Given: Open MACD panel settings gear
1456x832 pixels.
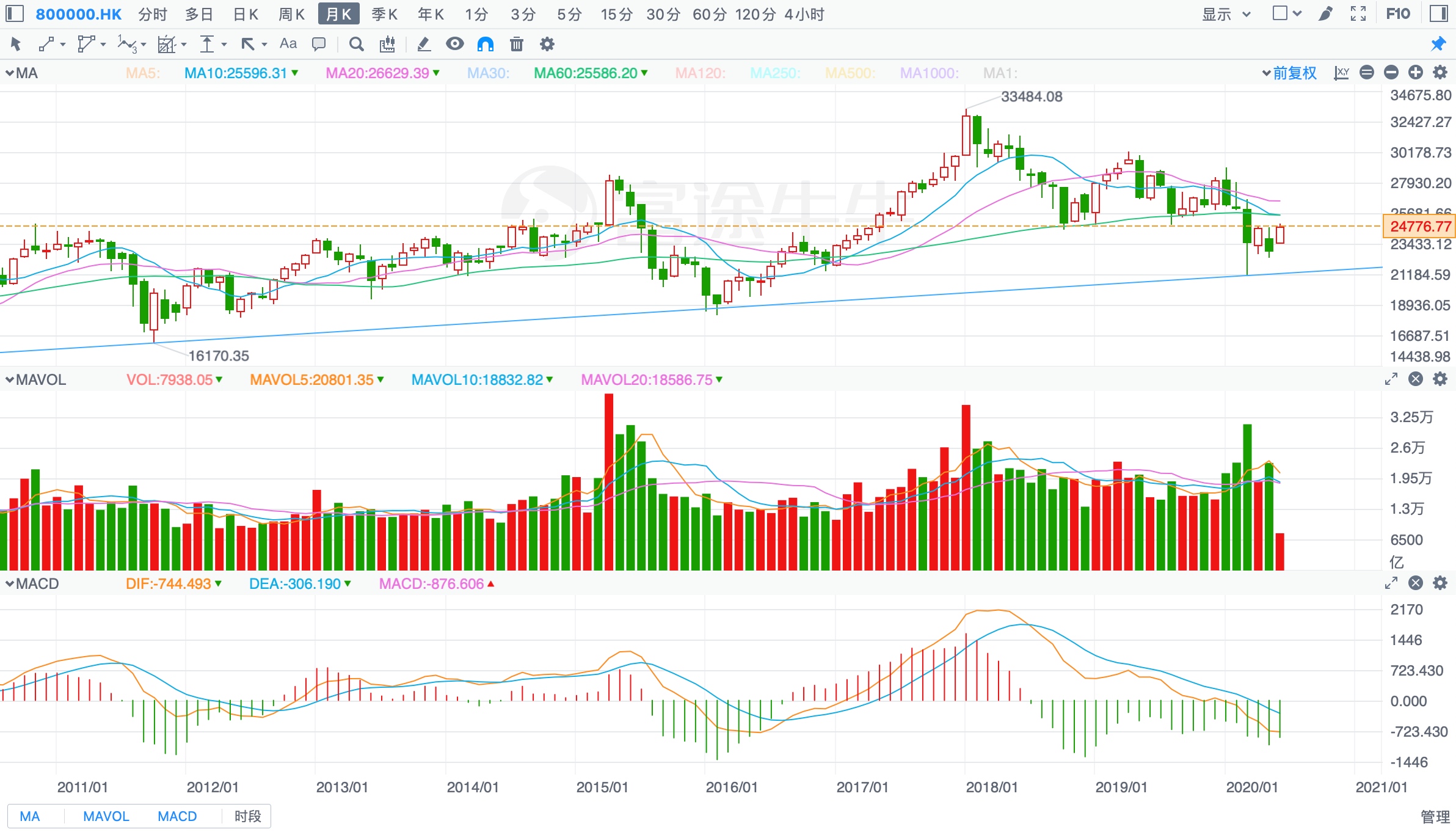Looking at the screenshot, I should (1440, 583).
